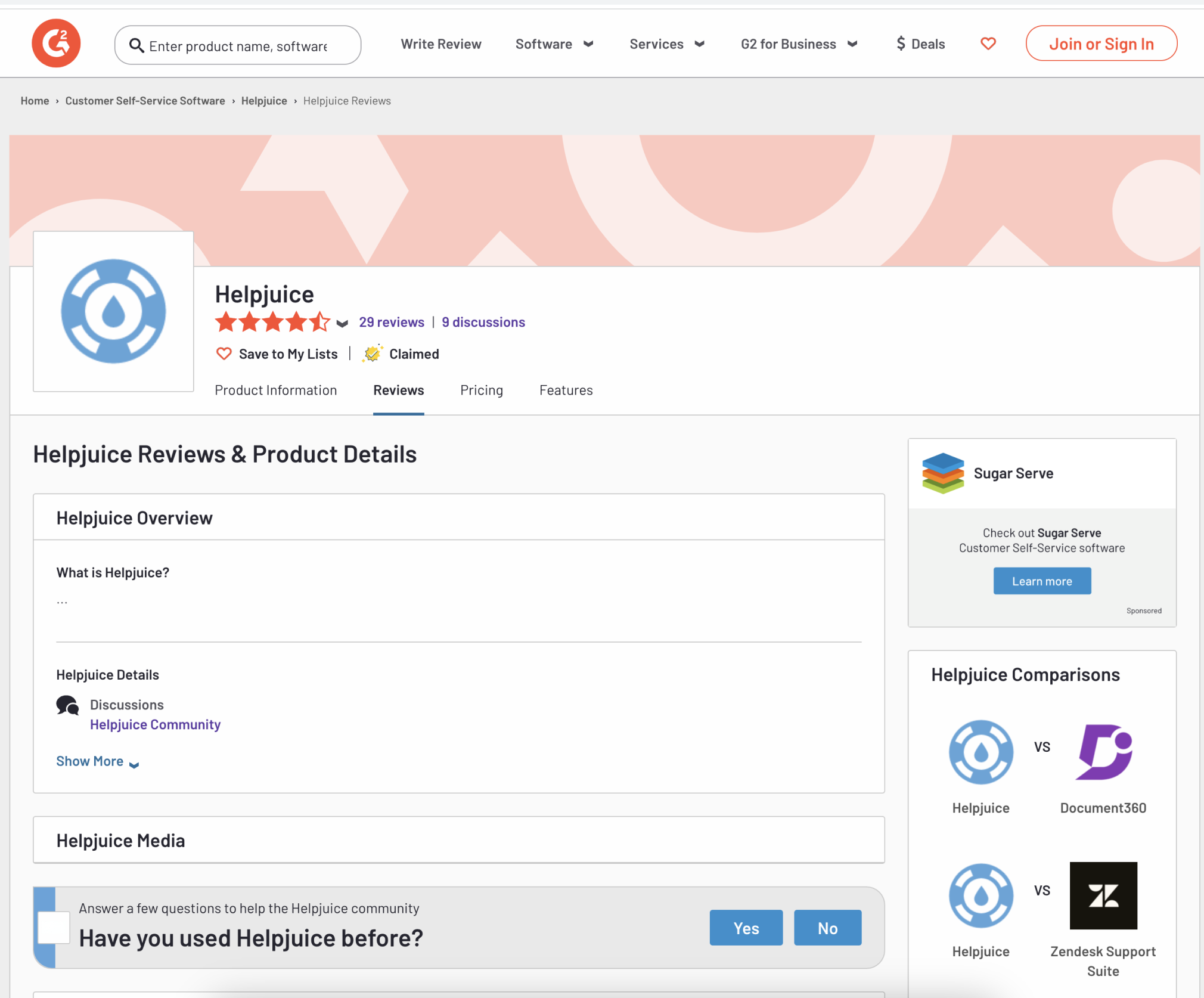Click the Claimed badge icon
This screenshot has height=998, width=1204.
tap(373, 354)
